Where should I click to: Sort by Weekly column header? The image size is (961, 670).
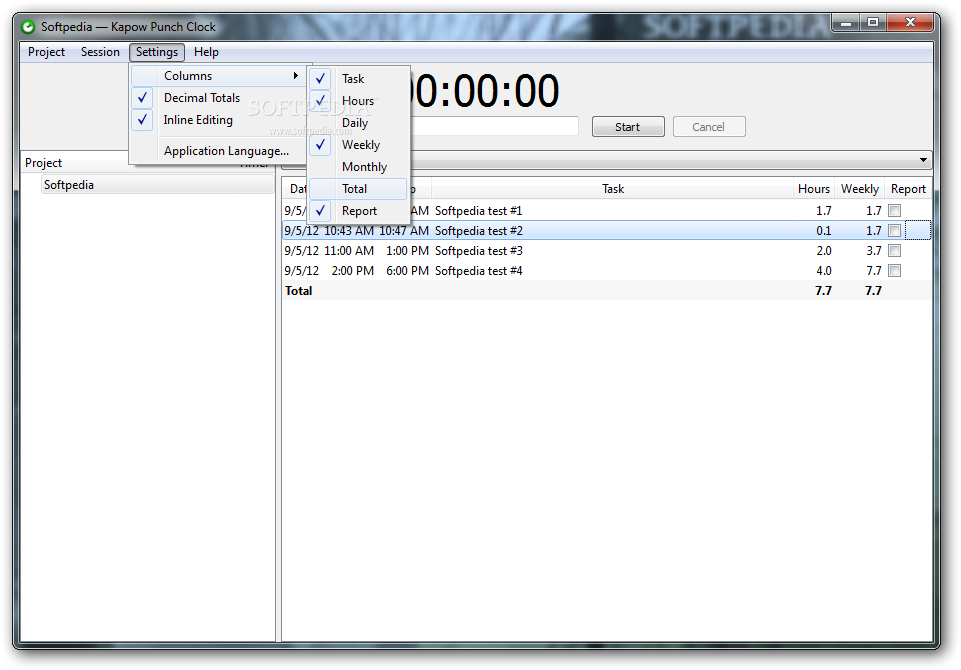(859, 189)
